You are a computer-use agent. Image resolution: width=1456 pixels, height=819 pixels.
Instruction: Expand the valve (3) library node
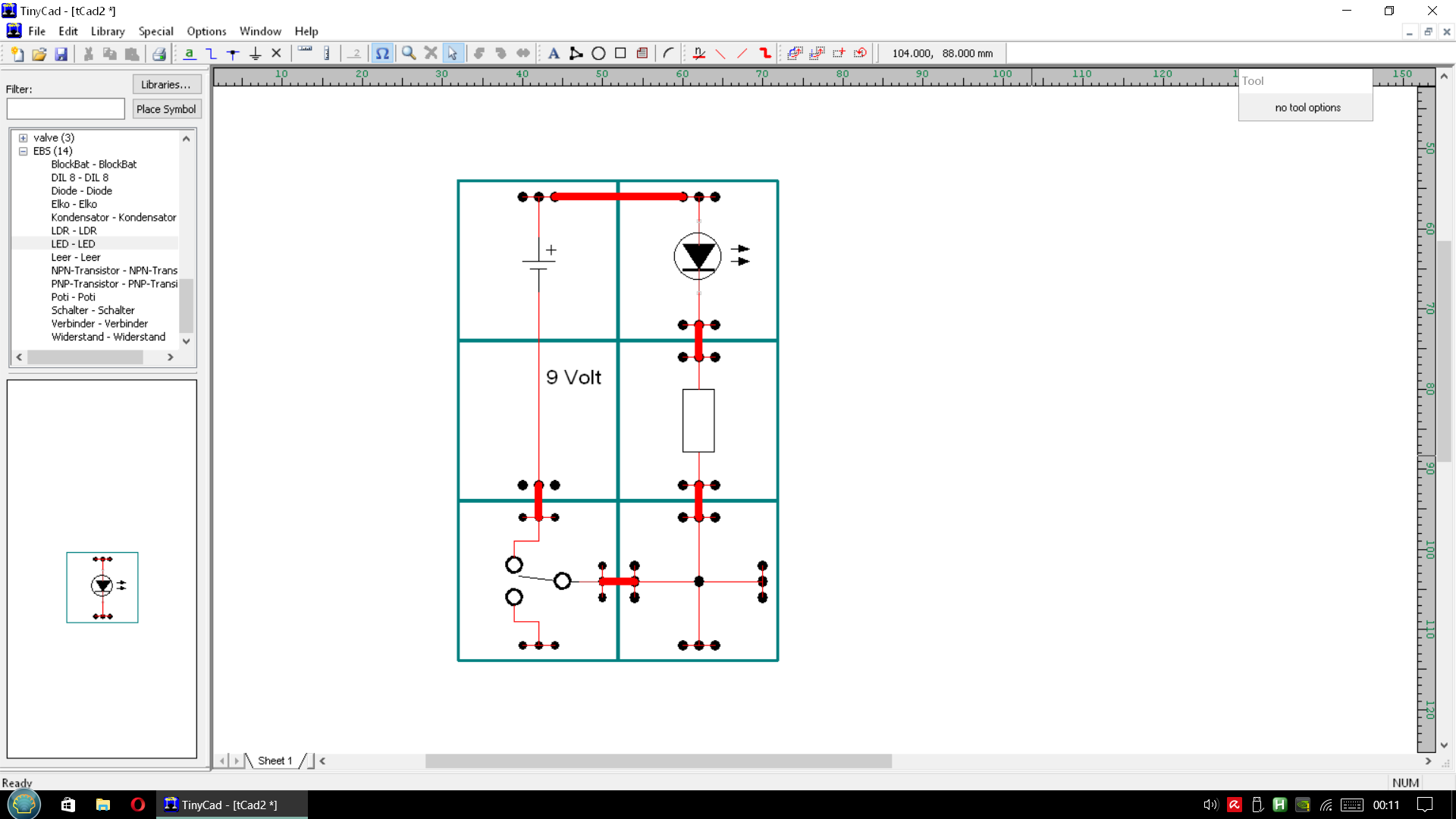[x=24, y=138]
